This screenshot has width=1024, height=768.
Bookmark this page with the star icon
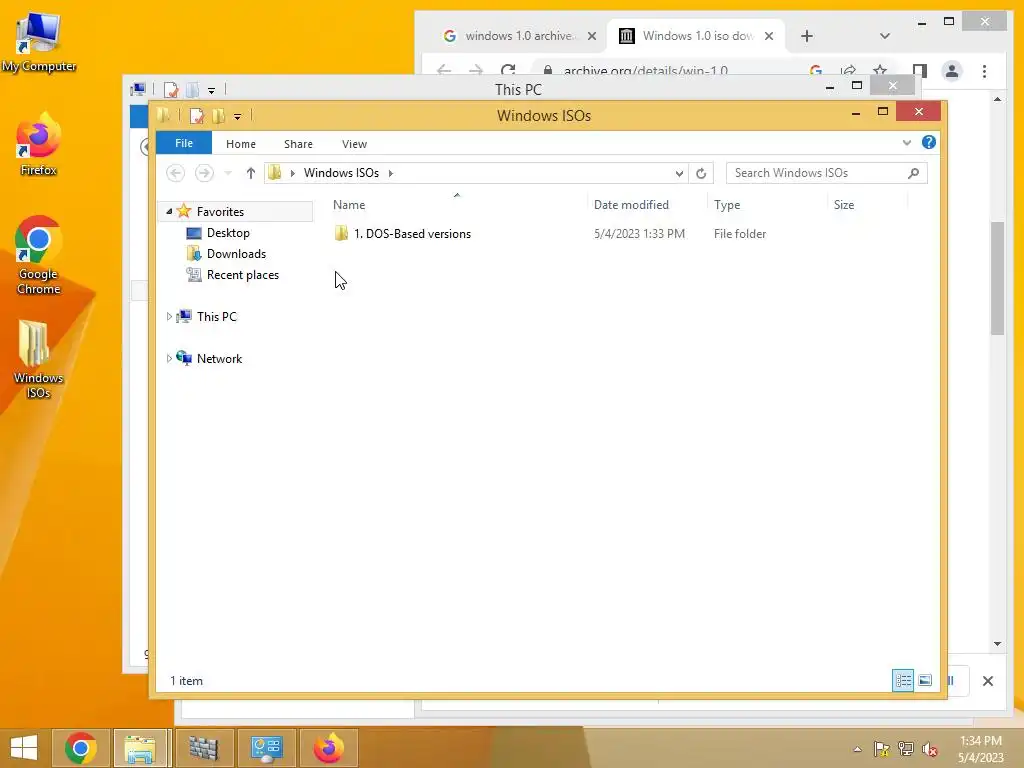pyautogui.click(x=880, y=71)
